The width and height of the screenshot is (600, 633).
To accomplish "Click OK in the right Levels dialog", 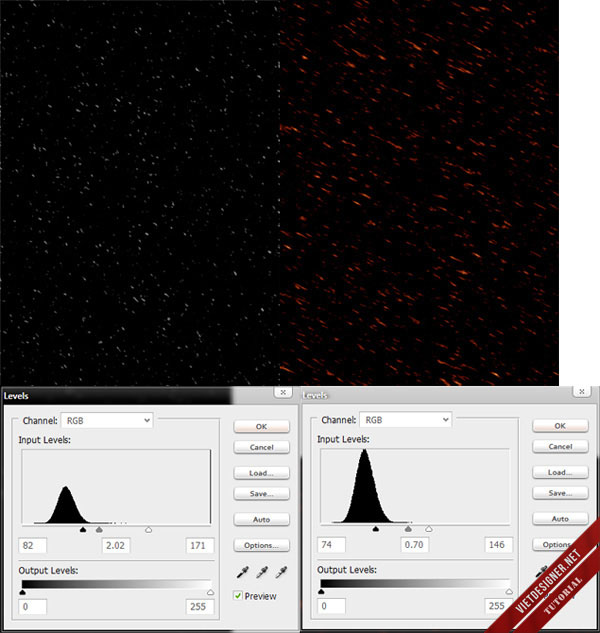I will pos(560,426).
